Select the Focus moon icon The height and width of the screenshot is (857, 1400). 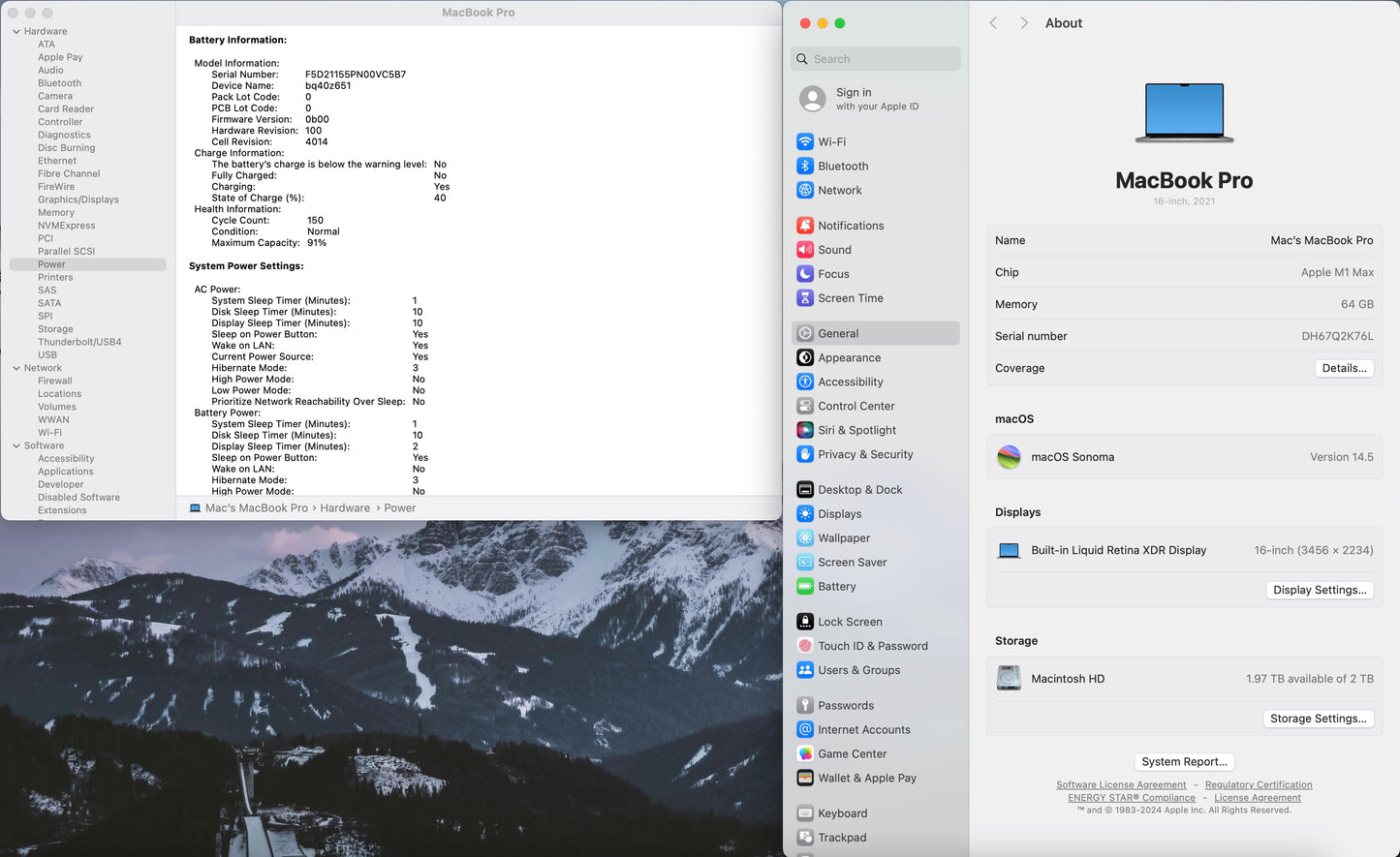coord(805,273)
